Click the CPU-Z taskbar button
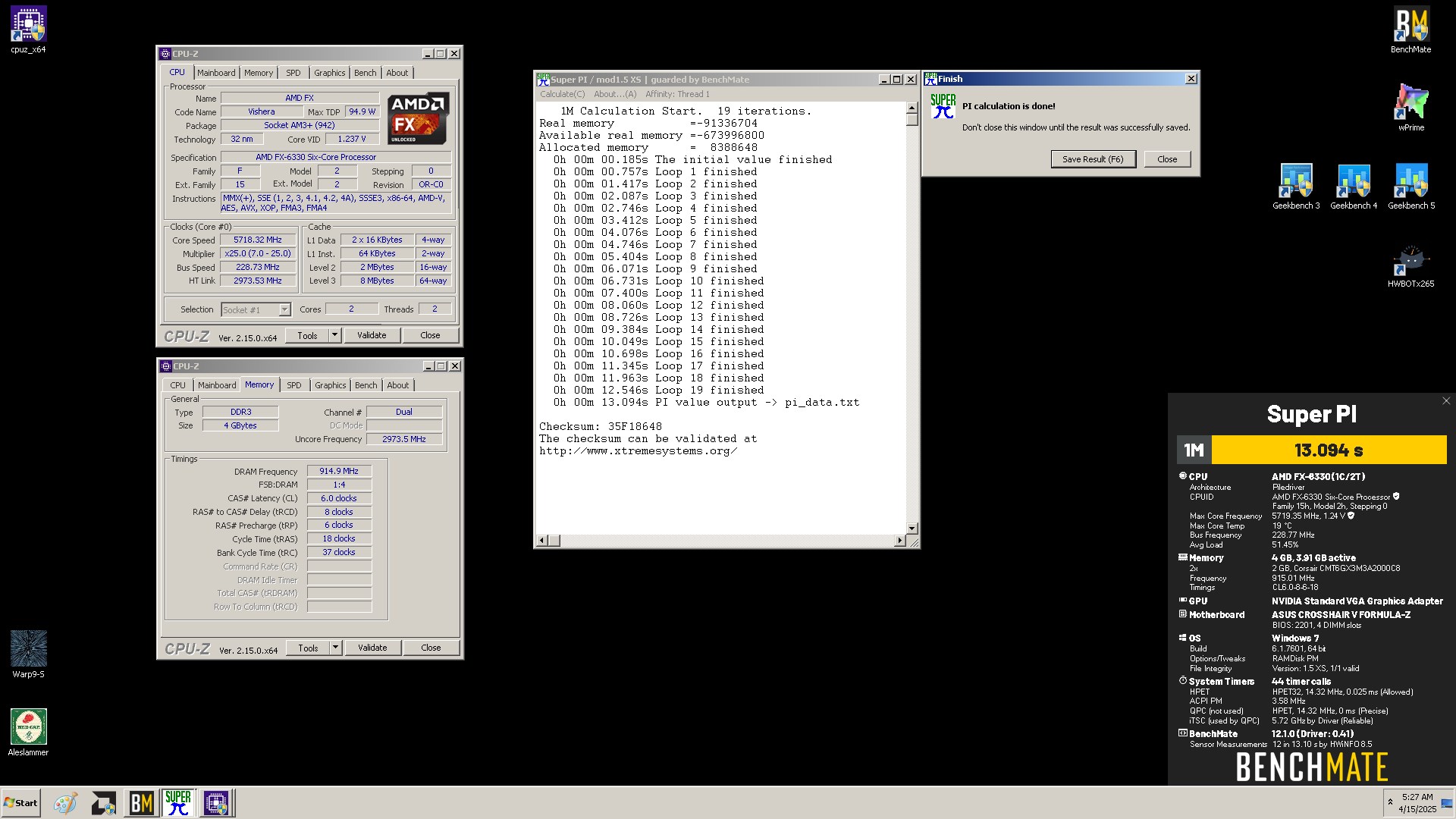1456x819 pixels. (x=215, y=803)
